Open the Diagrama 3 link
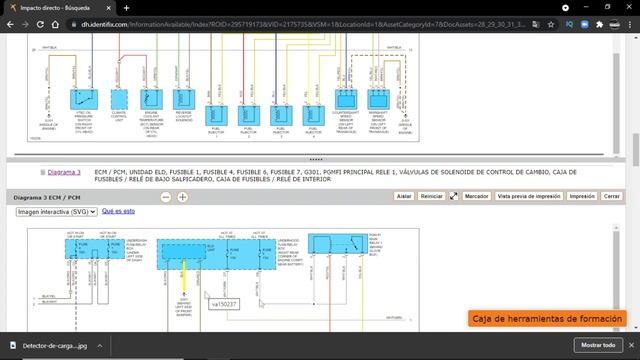Screen dimensions: 640x360 point(64,172)
